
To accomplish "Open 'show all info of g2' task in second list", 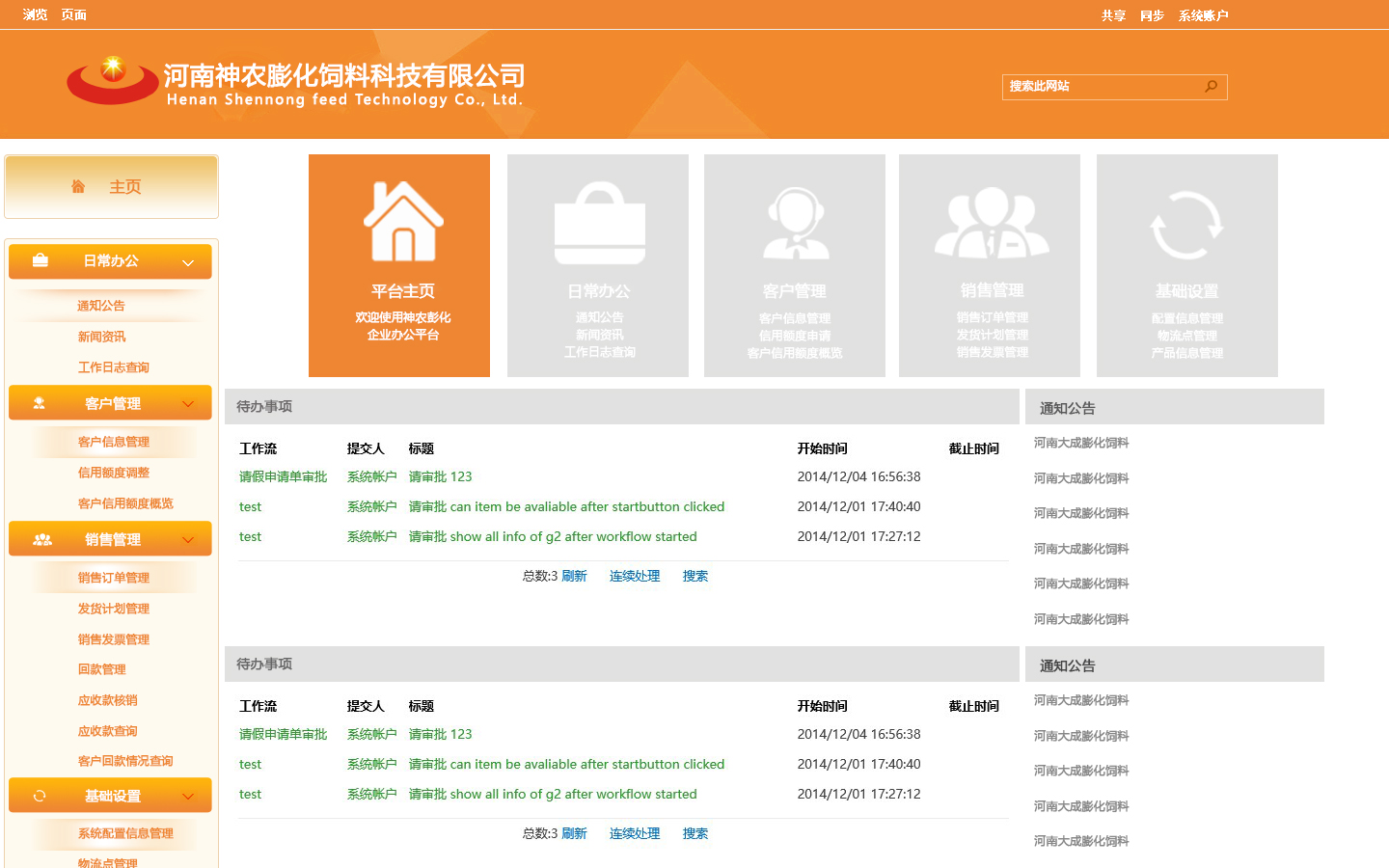I will 553,794.
